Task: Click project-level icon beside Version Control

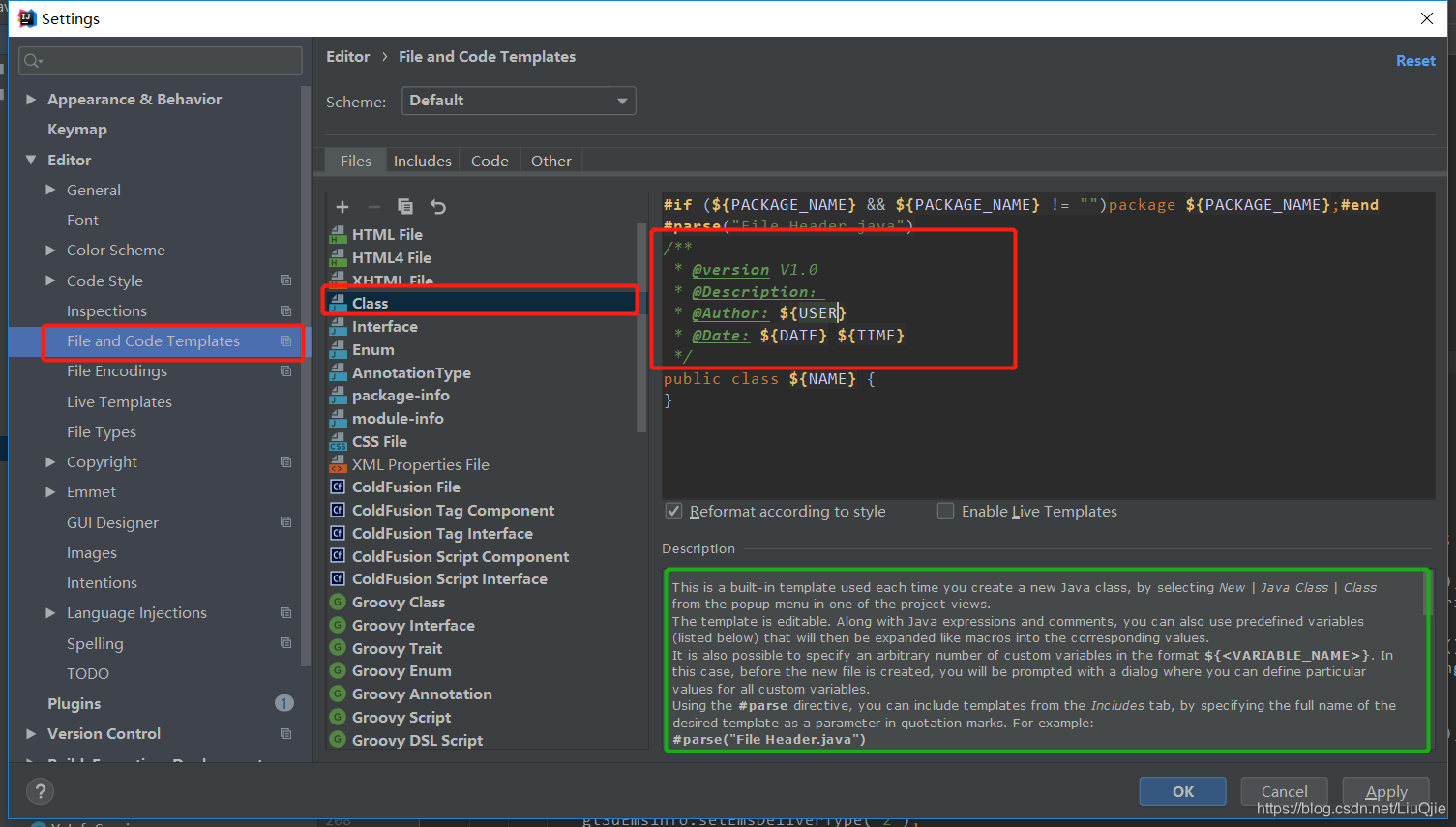Action: point(286,734)
